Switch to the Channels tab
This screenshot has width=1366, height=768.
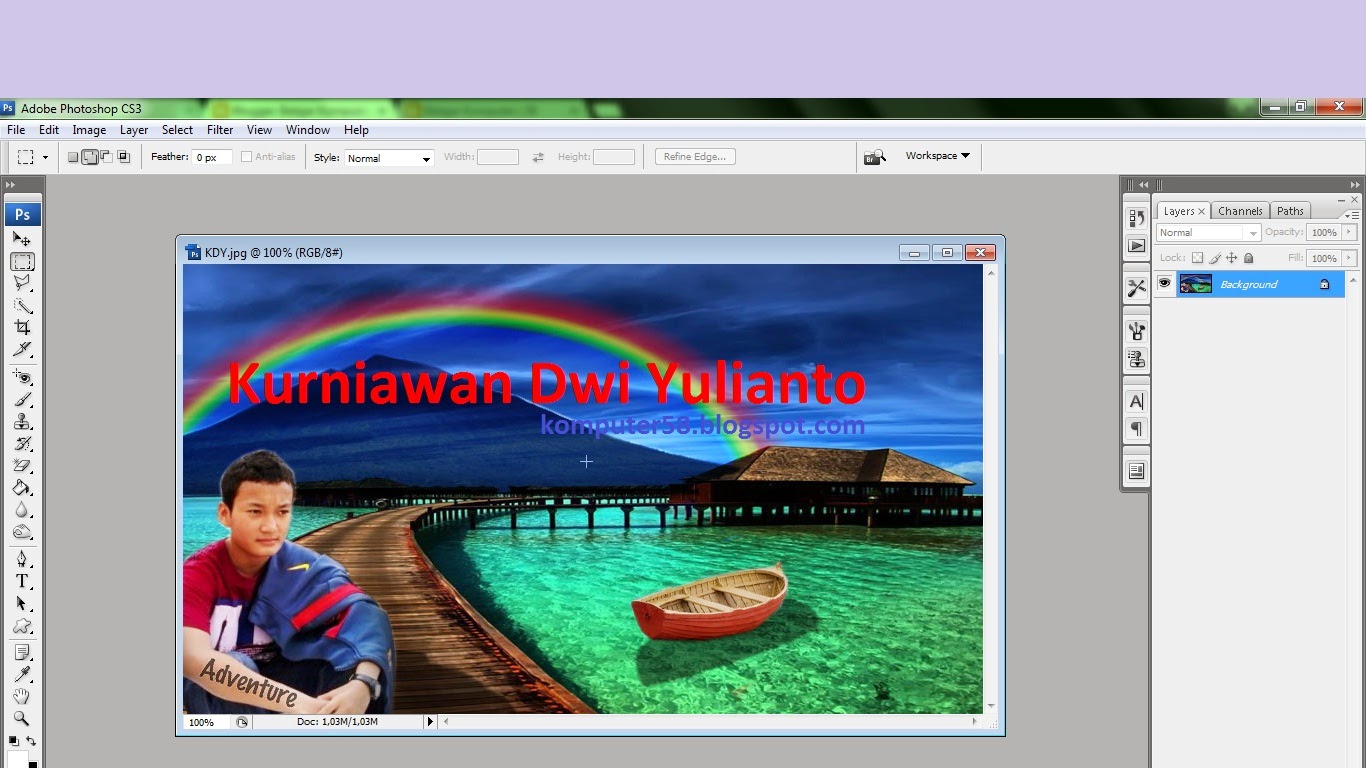pyautogui.click(x=1240, y=211)
